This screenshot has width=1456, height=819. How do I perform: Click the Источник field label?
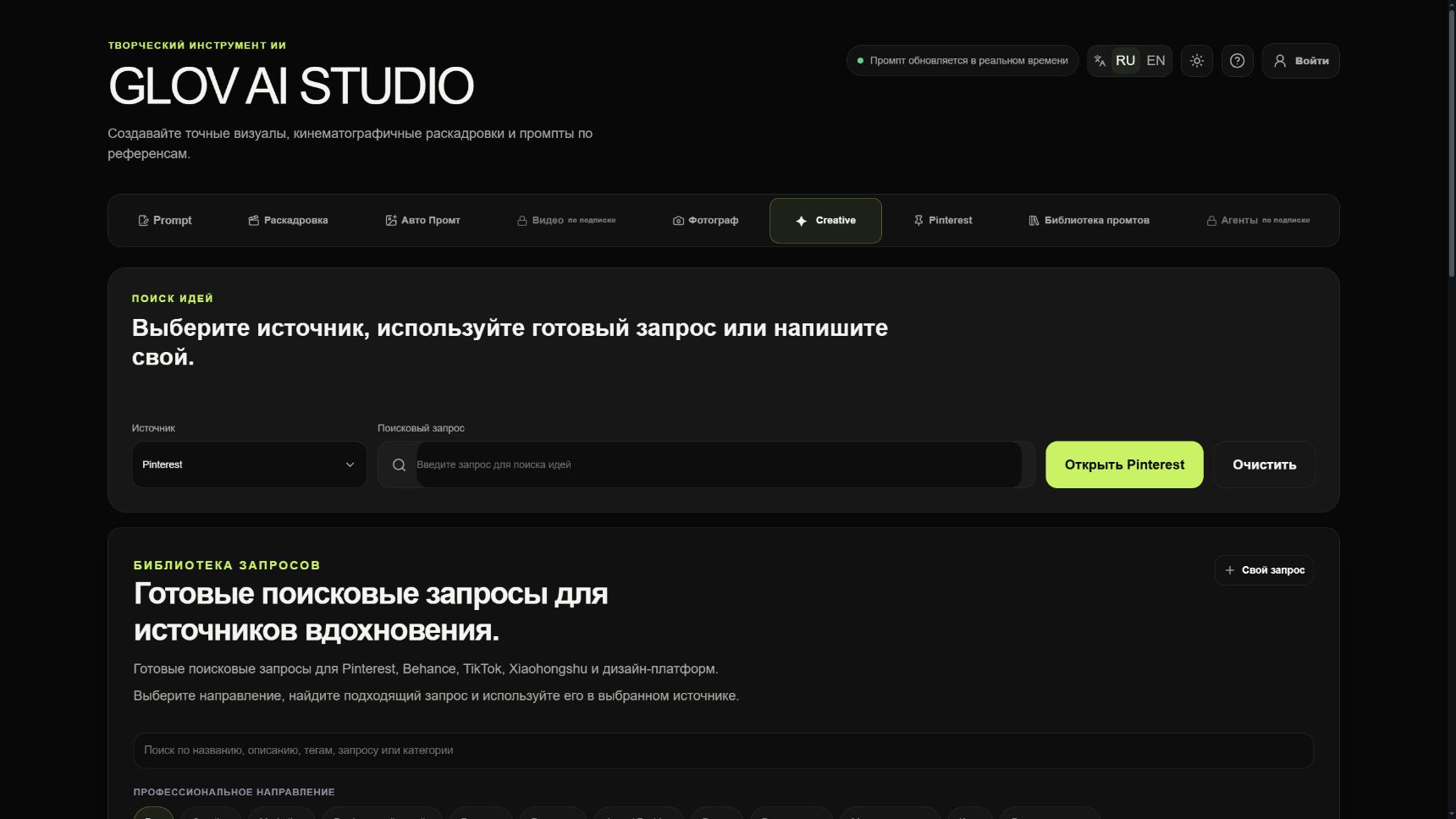pos(153,428)
